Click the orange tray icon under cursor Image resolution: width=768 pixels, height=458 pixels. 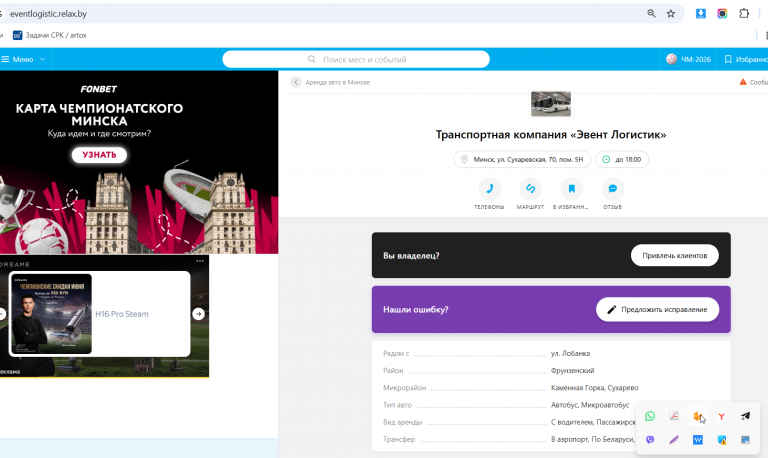(698, 416)
